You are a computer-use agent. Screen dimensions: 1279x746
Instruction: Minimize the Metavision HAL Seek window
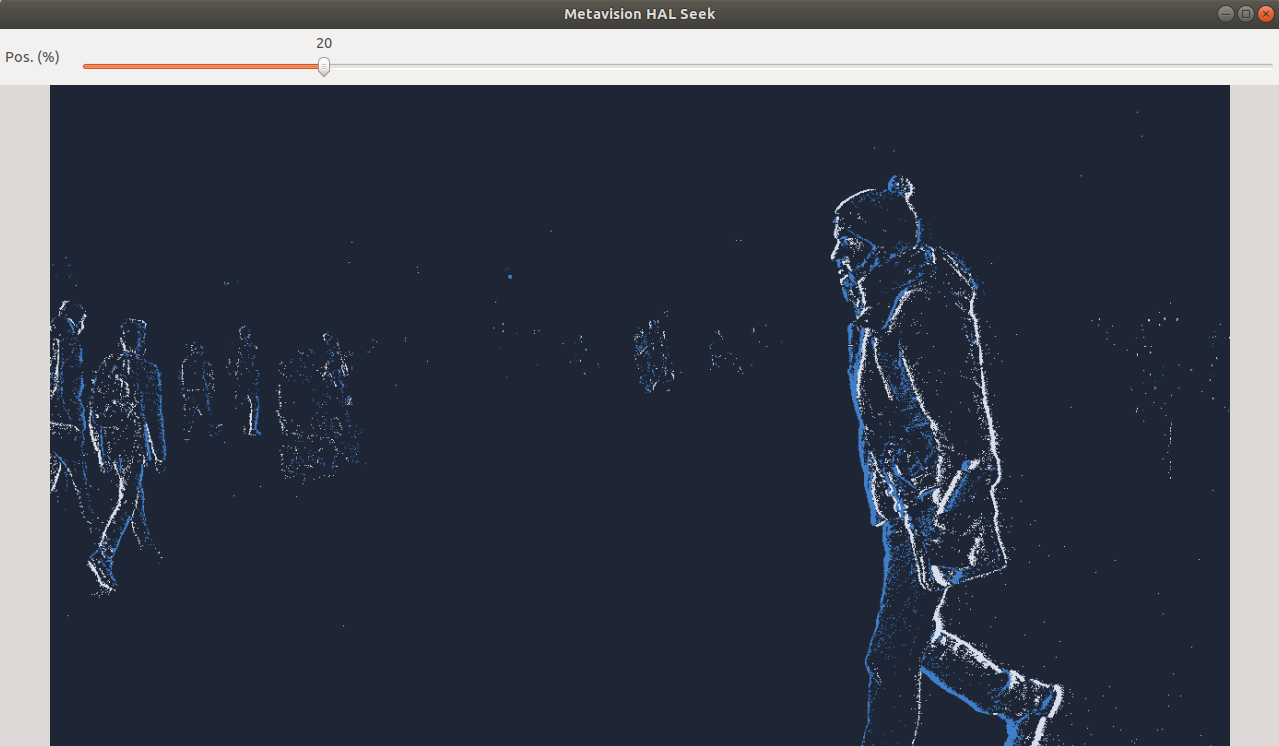pyautogui.click(x=1226, y=14)
